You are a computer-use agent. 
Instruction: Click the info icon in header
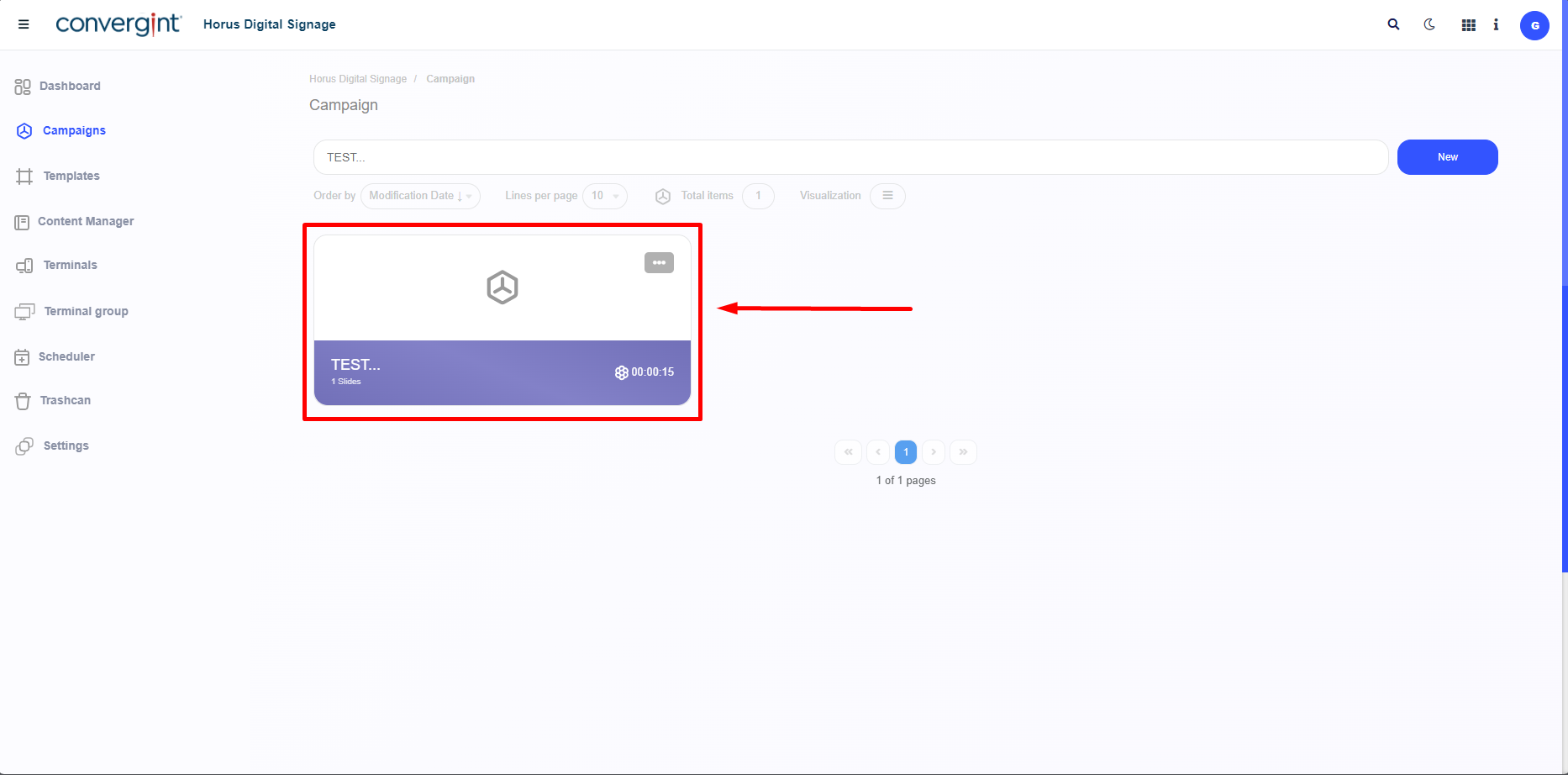click(x=1496, y=24)
